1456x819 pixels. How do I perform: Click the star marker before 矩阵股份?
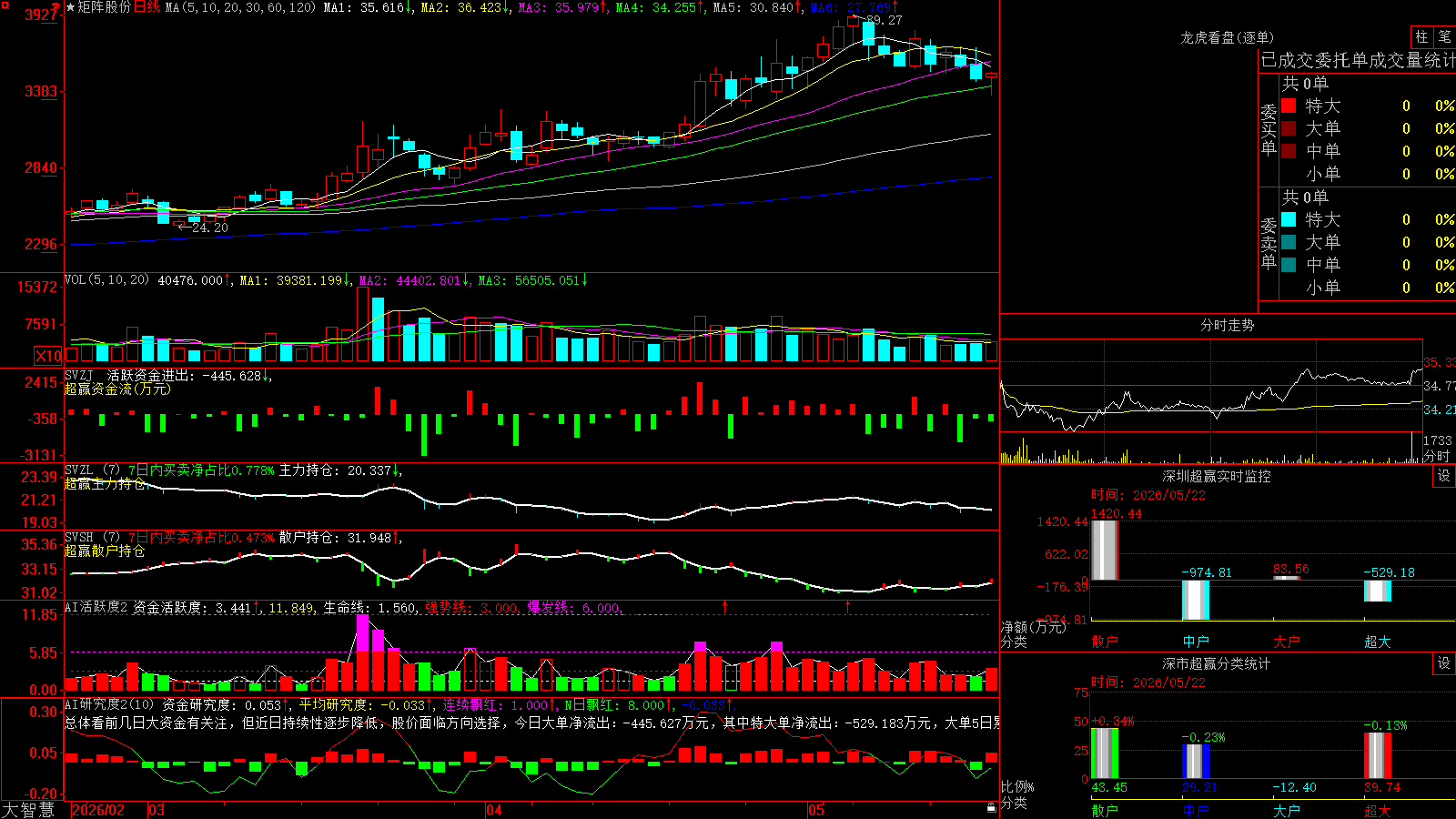click(70, 7)
